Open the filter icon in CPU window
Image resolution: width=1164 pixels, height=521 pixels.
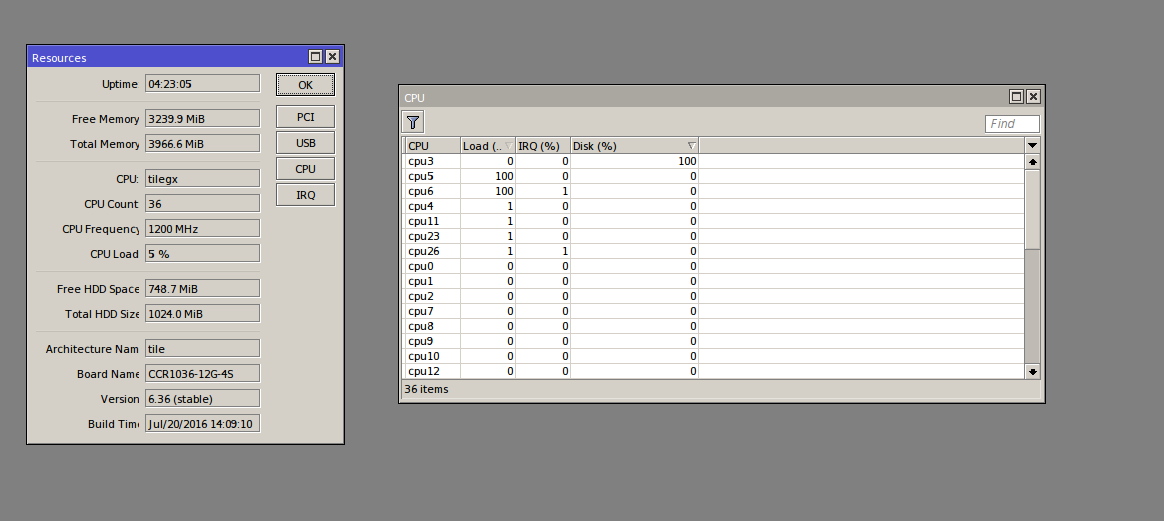click(x=413, y=122)
